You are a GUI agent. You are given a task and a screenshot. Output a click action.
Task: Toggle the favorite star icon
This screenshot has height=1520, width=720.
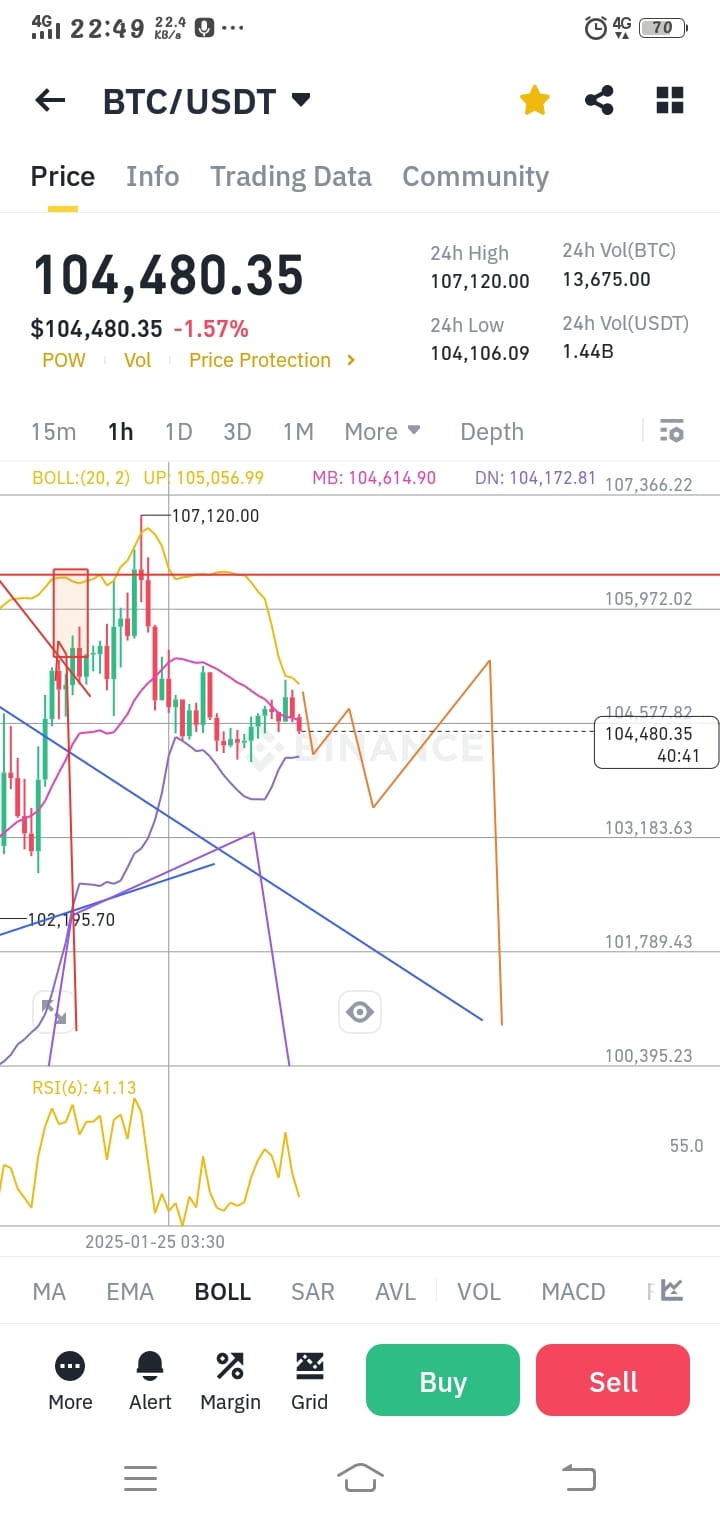click(x=534, y=100)
